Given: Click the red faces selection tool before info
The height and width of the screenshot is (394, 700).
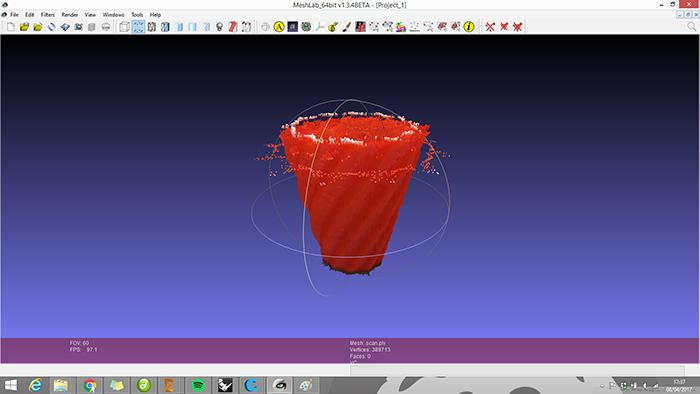Looking at the screenshot, I should (x=455, y=27).
